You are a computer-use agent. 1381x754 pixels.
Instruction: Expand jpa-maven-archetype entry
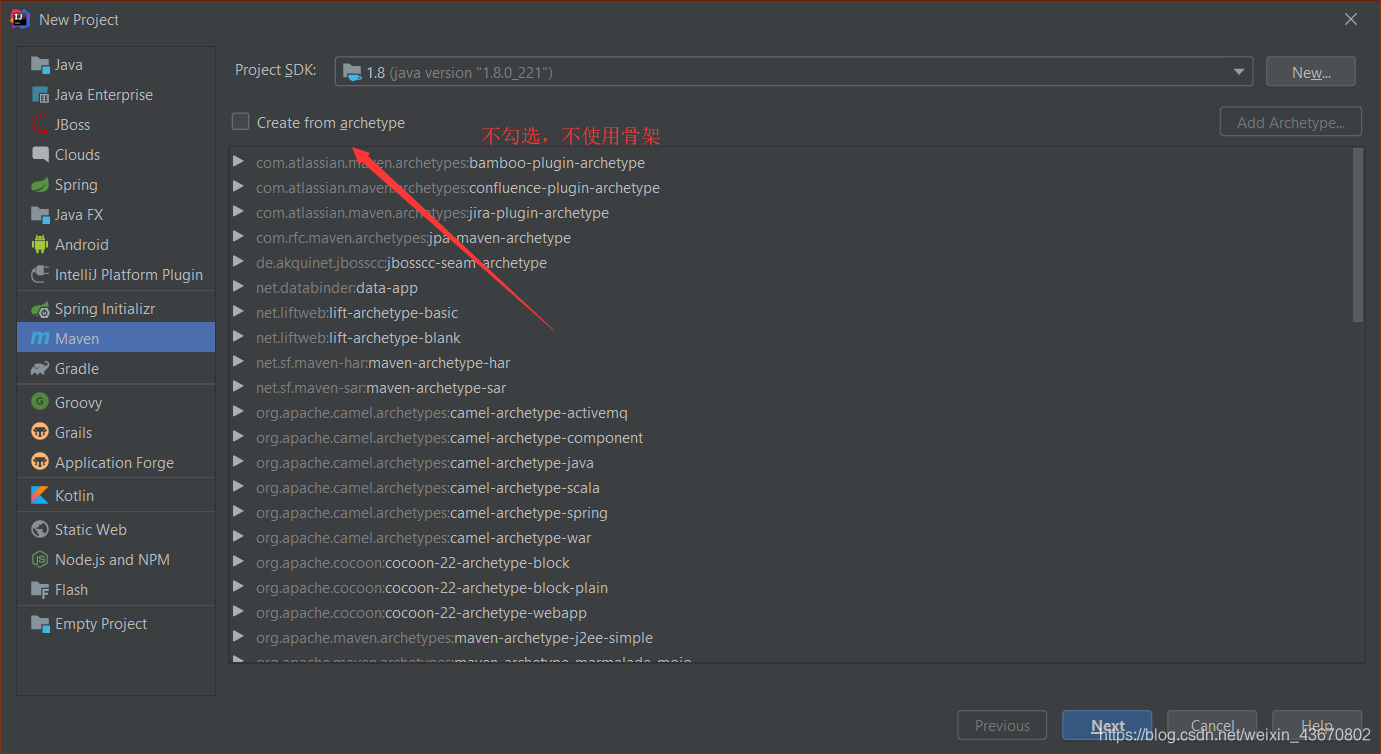pos(238,237)
